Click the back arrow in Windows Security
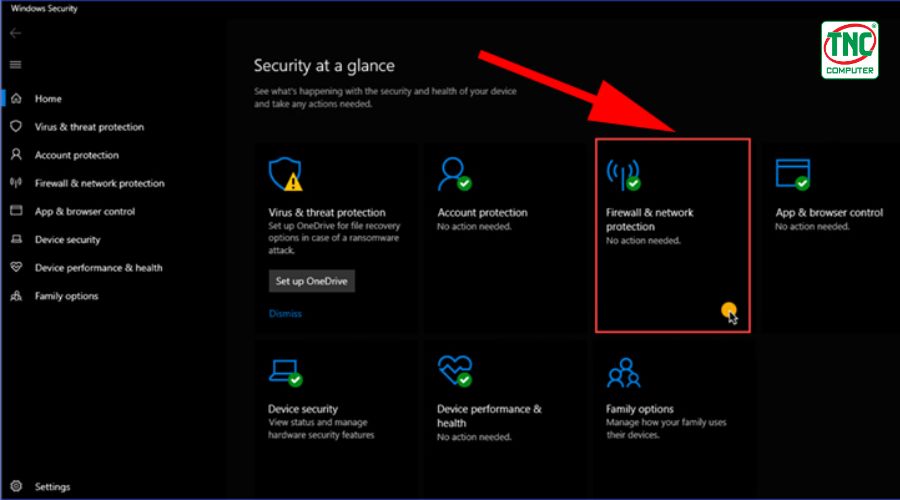The width and height of the screenshot is (900, 500). tap(15, 33)
